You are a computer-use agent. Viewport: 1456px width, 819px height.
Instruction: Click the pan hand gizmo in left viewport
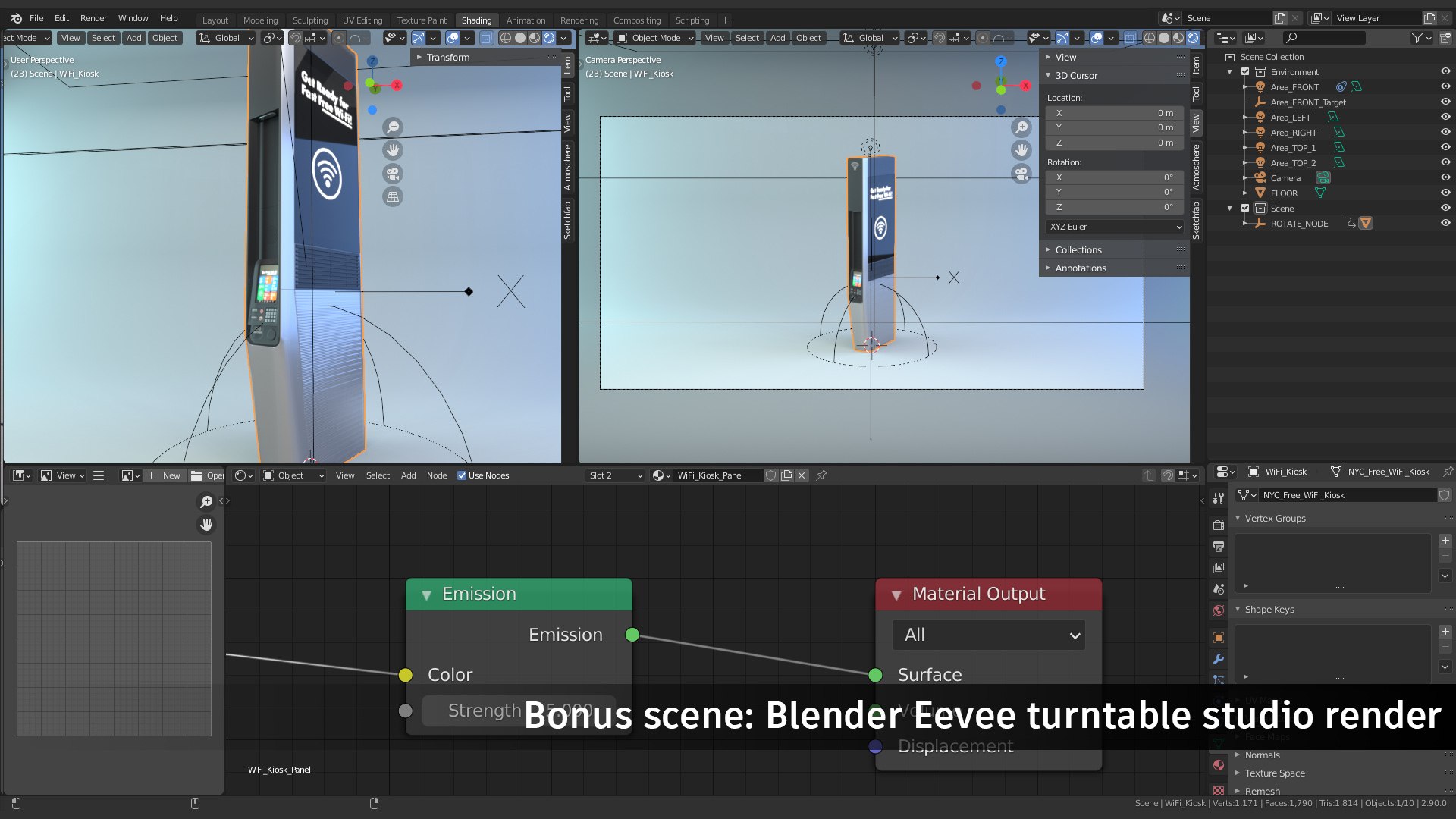(393, 150)
